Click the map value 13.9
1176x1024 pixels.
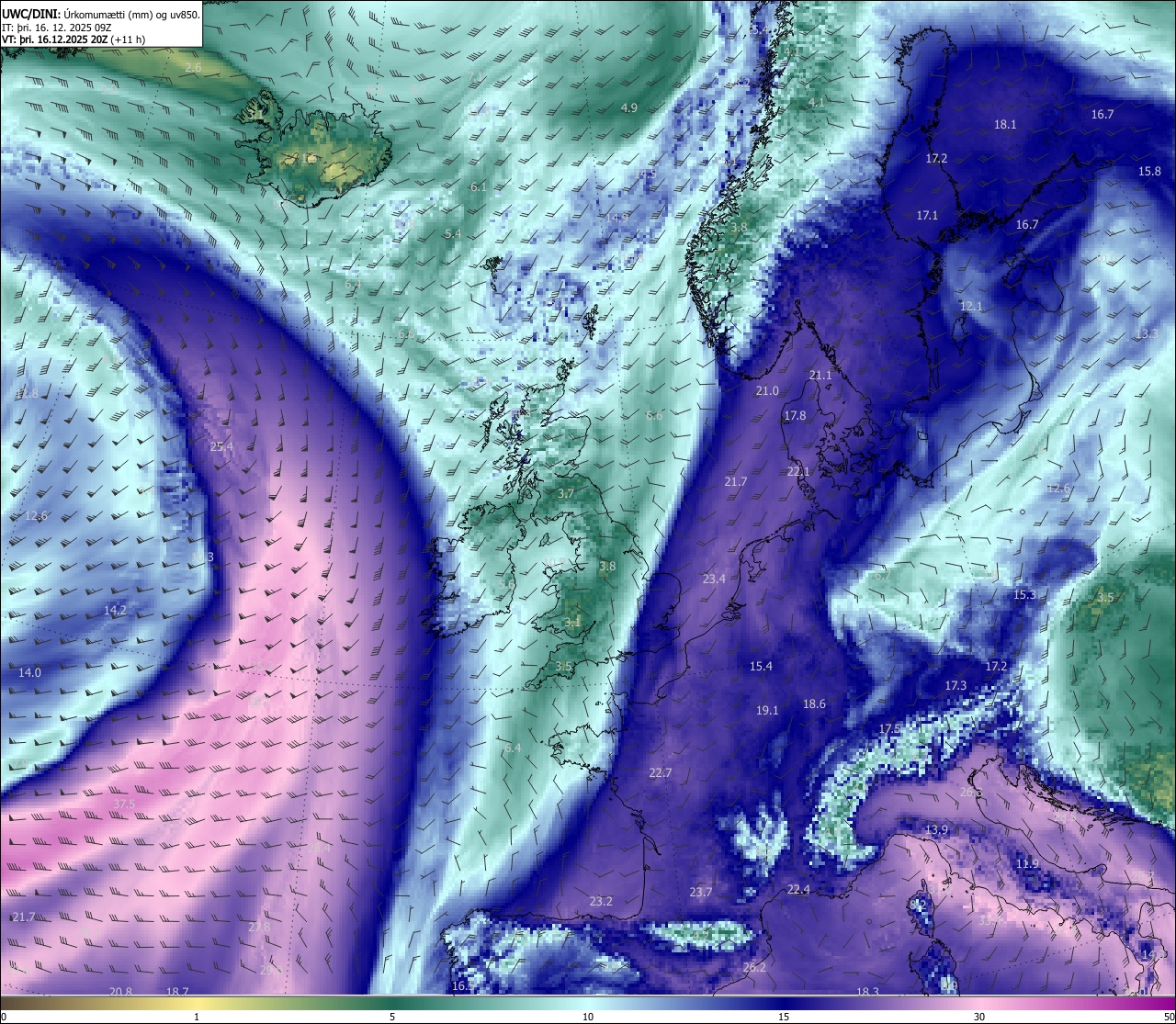point(936,830)
